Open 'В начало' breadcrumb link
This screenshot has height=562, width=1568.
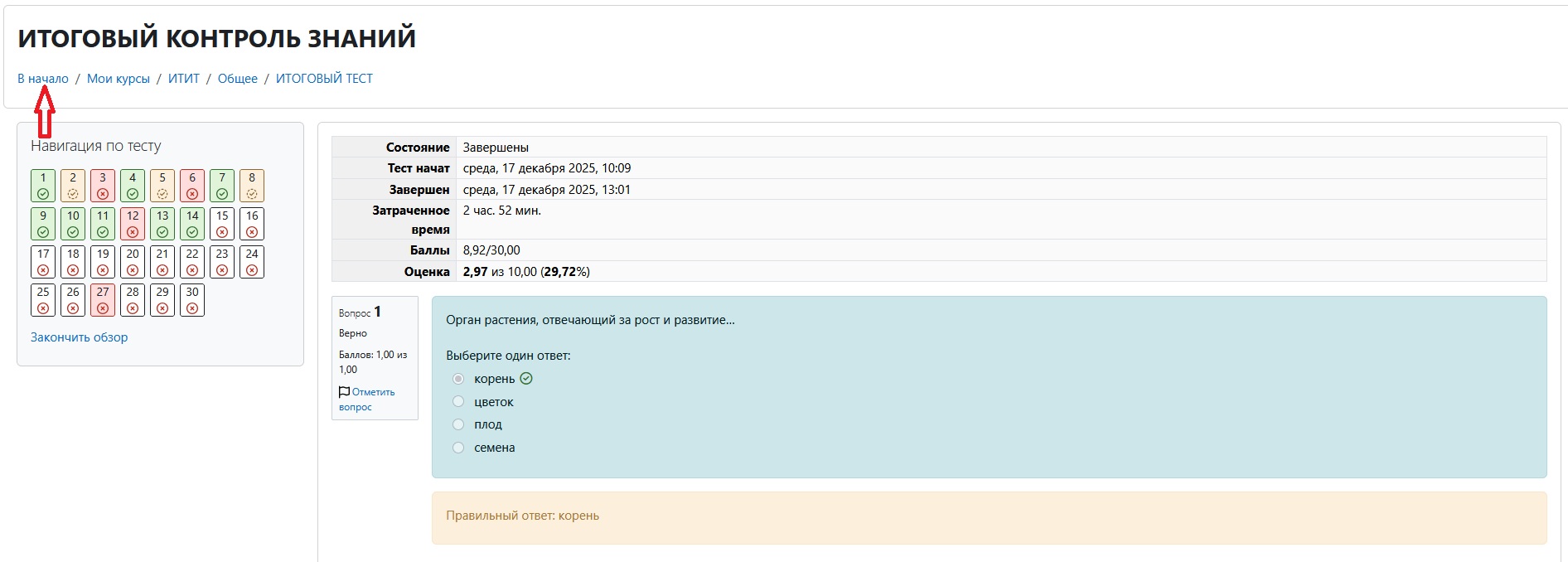click(43, 79)
